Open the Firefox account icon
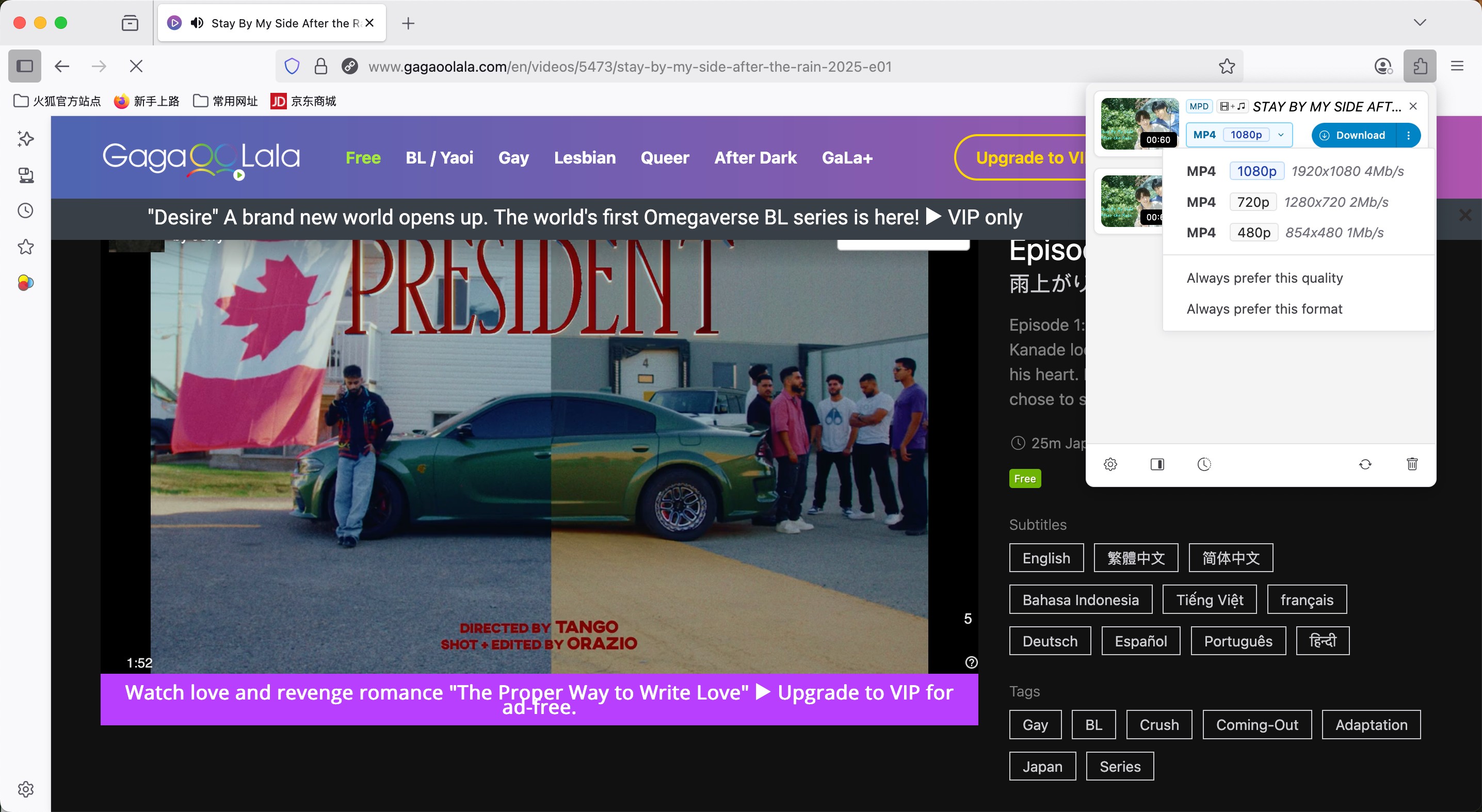The height and width of the screenshot is (812, 1482). (1383, 67)
